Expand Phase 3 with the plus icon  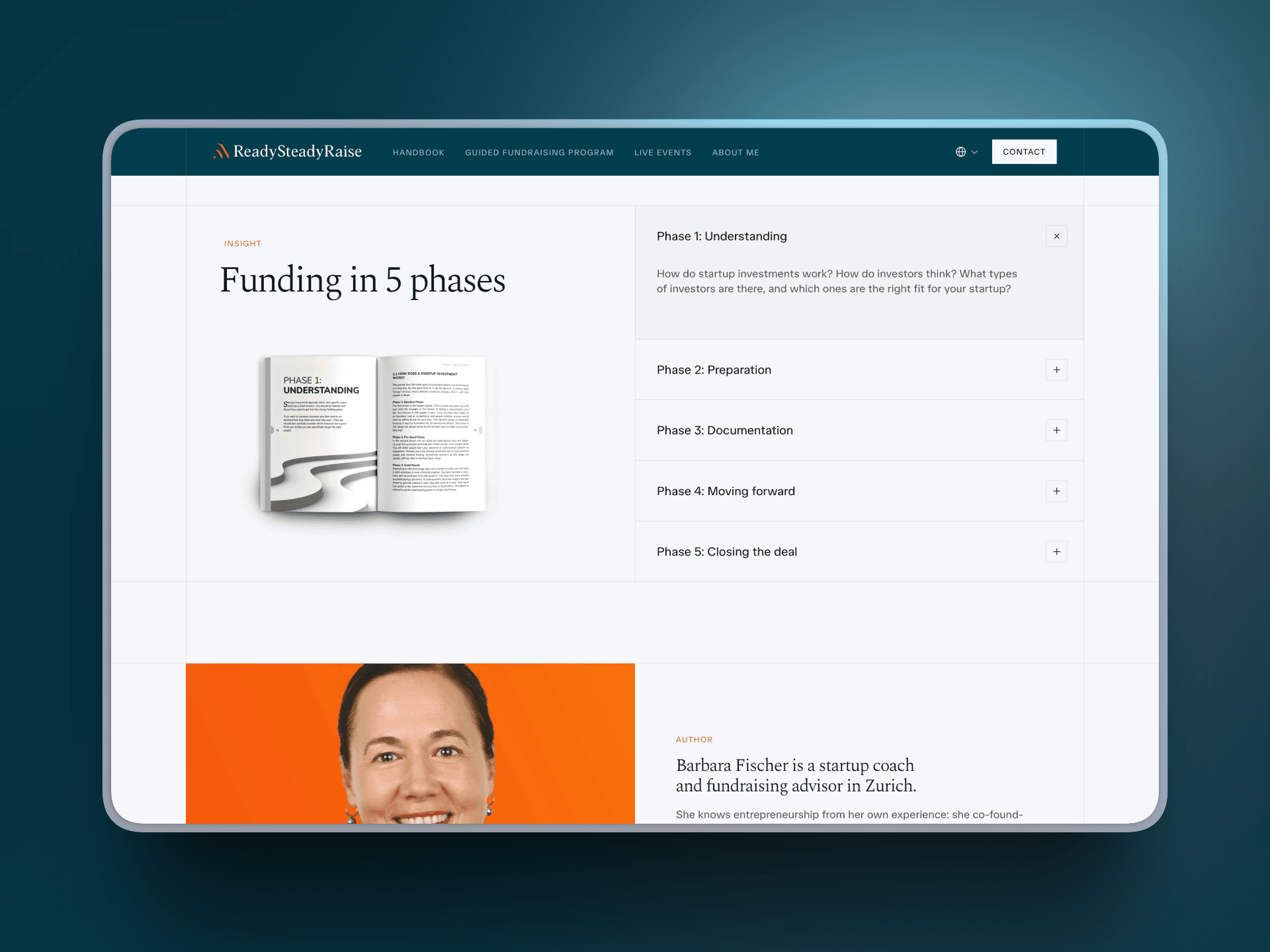(1056, 430)
